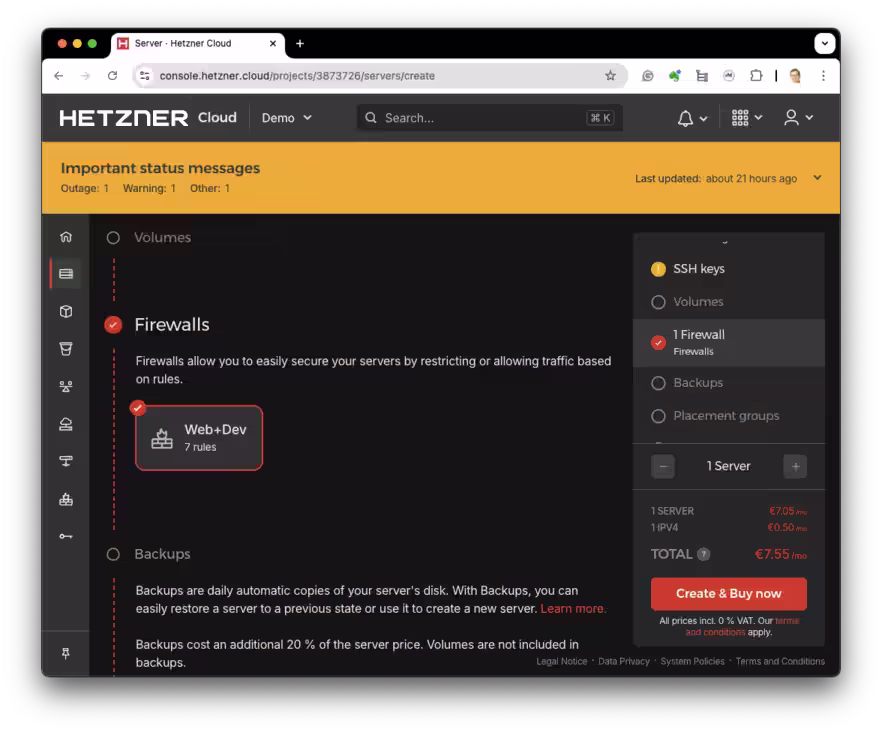
Task: Open the notifications bell icon
Action: (686, 117)
